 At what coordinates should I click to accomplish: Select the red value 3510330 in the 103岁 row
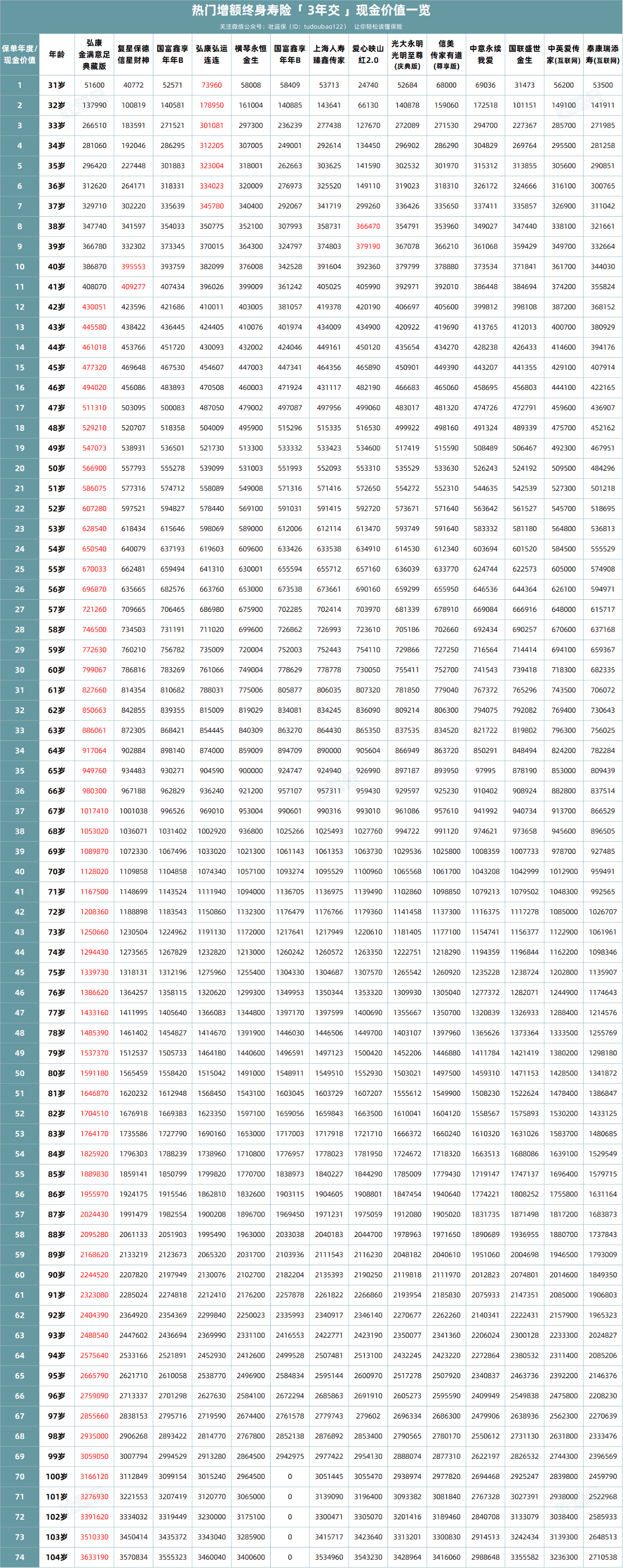click(94, 1537)
